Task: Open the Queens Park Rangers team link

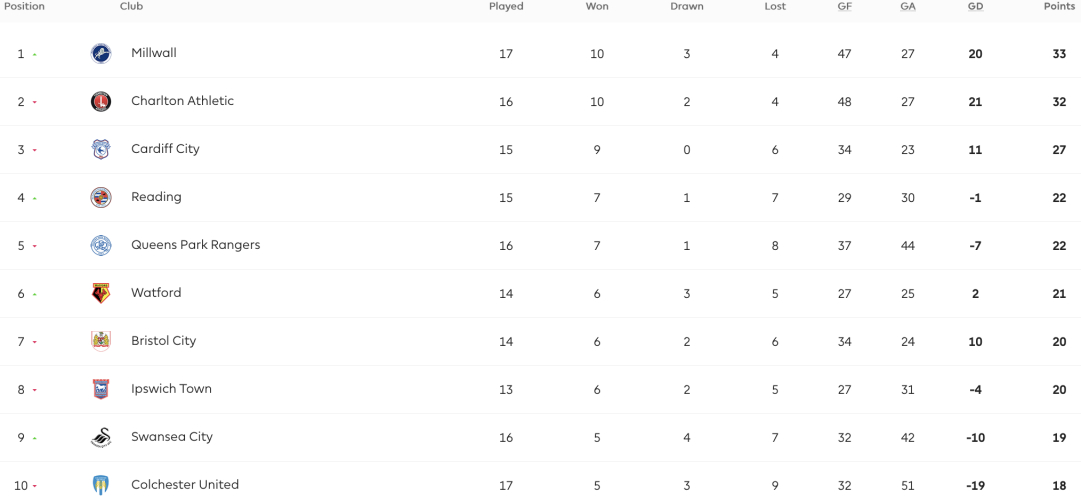Action: [196, 245]
